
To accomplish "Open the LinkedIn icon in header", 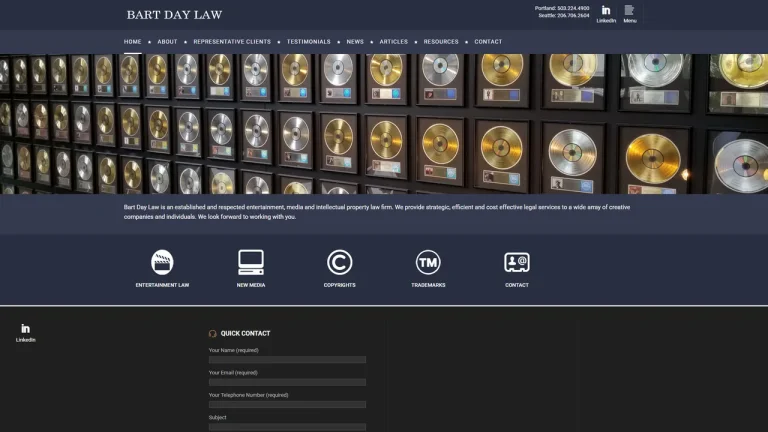I will pos(606,10).
